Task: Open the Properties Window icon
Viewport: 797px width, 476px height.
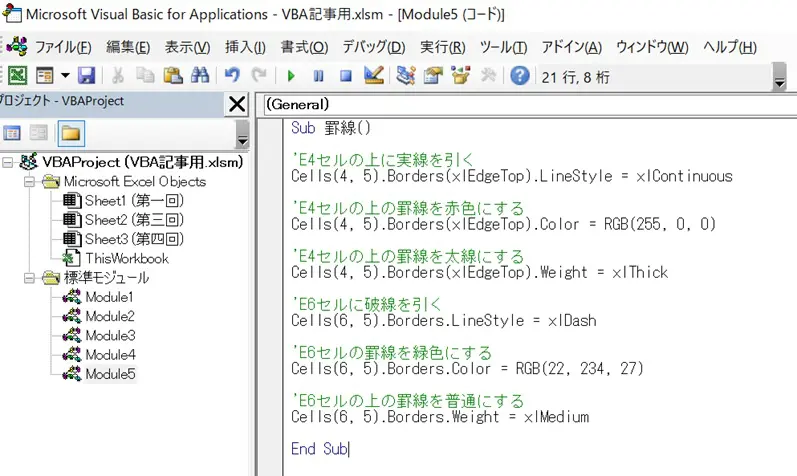Action: point(433,76)
